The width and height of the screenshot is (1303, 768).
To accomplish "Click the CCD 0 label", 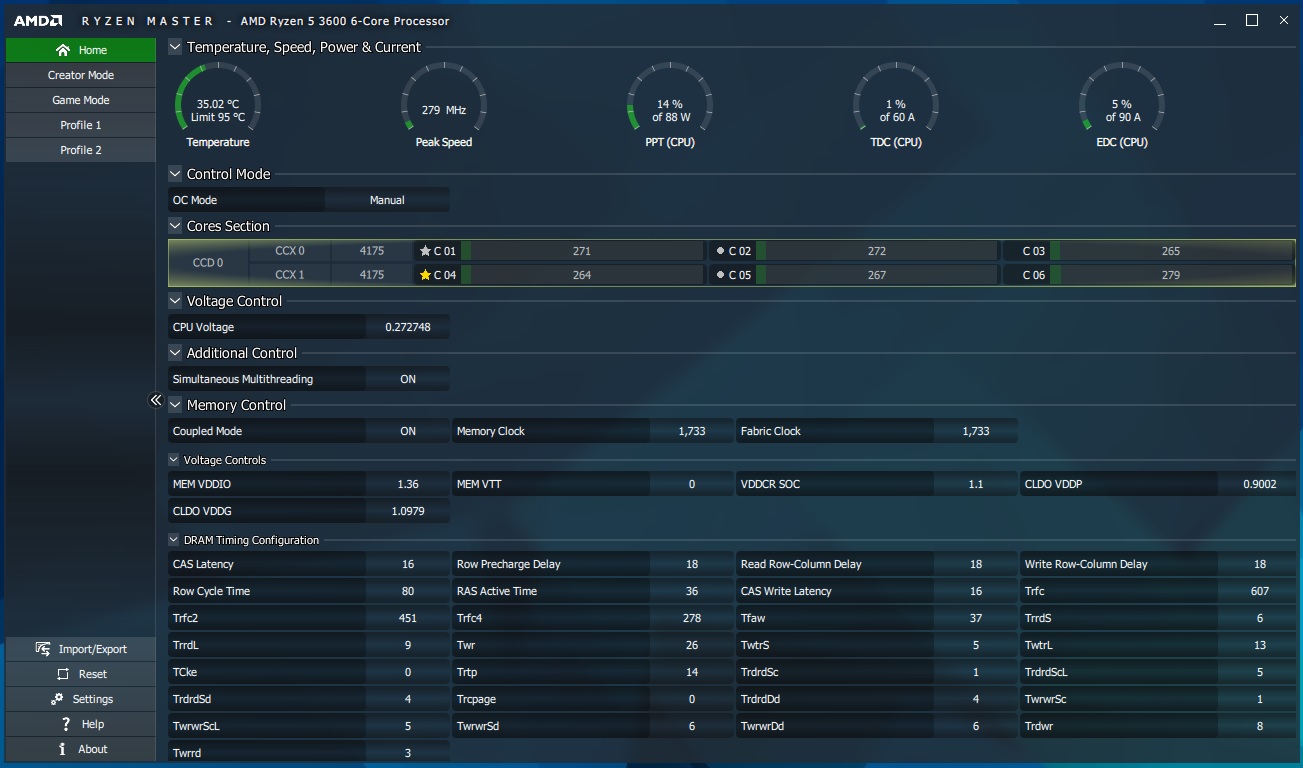I will [207, 263].
